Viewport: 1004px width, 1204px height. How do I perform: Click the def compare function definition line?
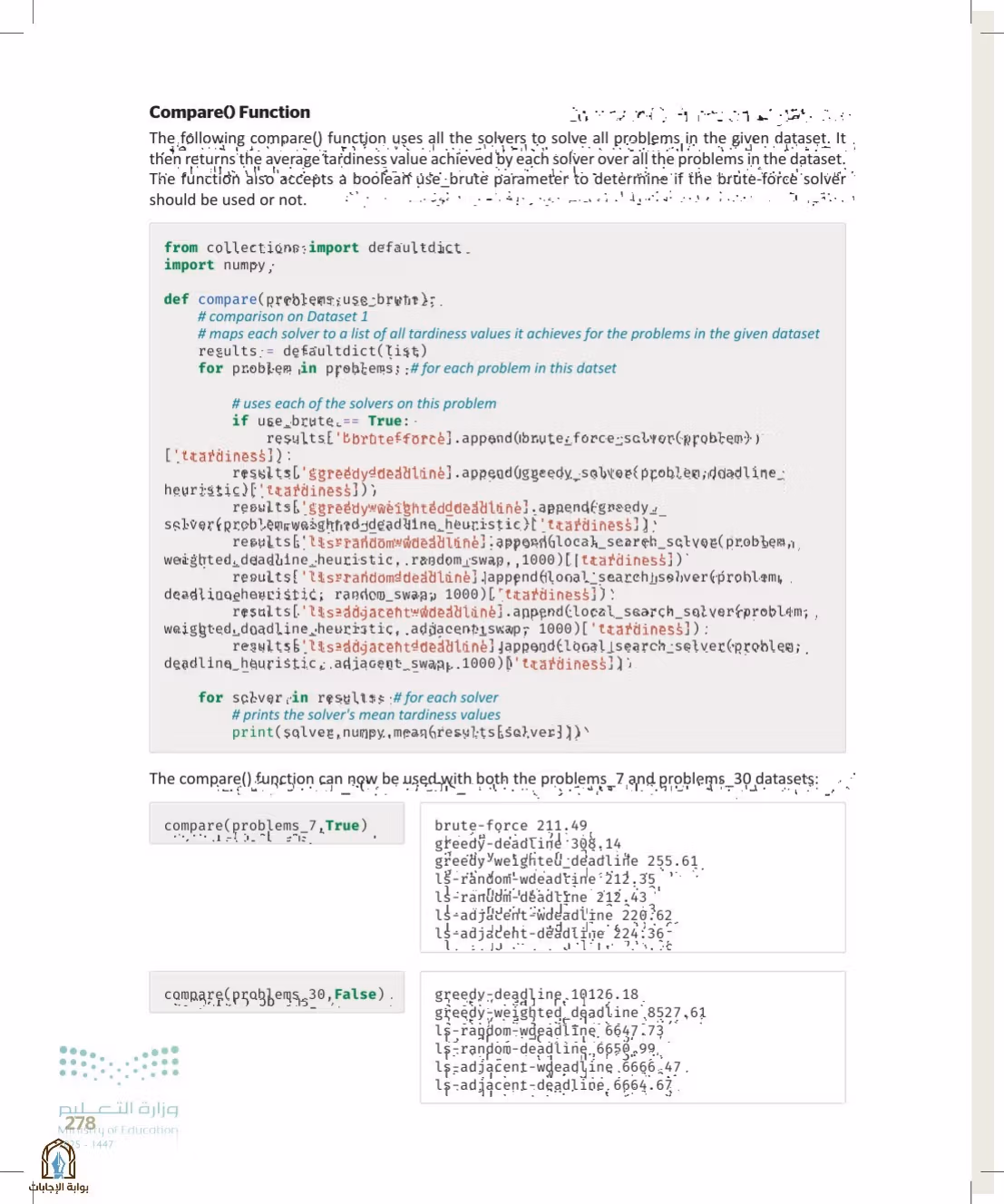[299, 299]
